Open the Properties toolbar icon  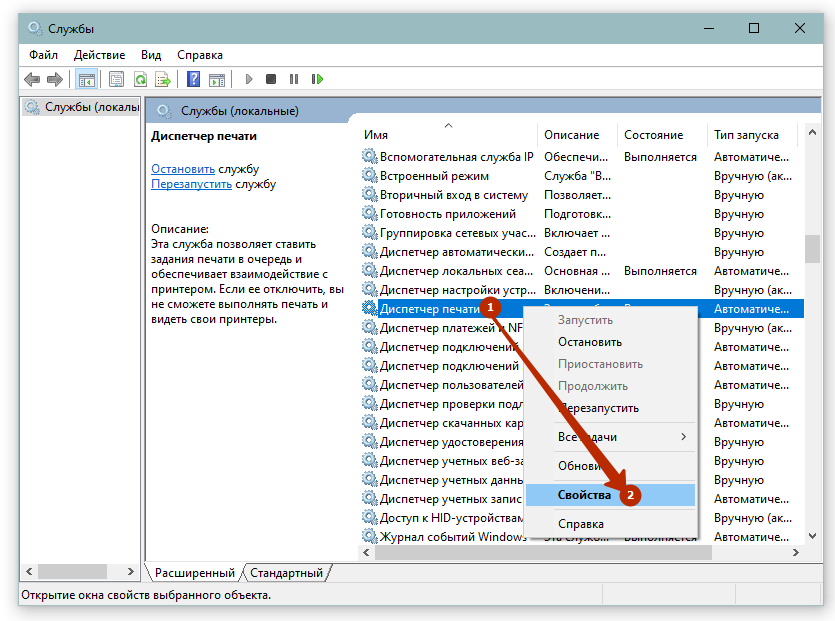(117, 79)
